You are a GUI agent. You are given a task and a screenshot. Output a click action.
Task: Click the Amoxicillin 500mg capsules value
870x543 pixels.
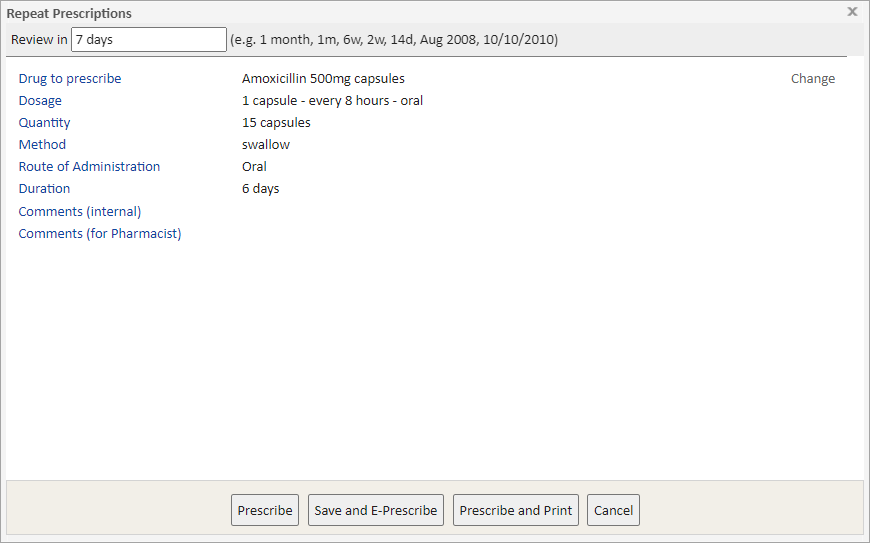click(323, 79)
